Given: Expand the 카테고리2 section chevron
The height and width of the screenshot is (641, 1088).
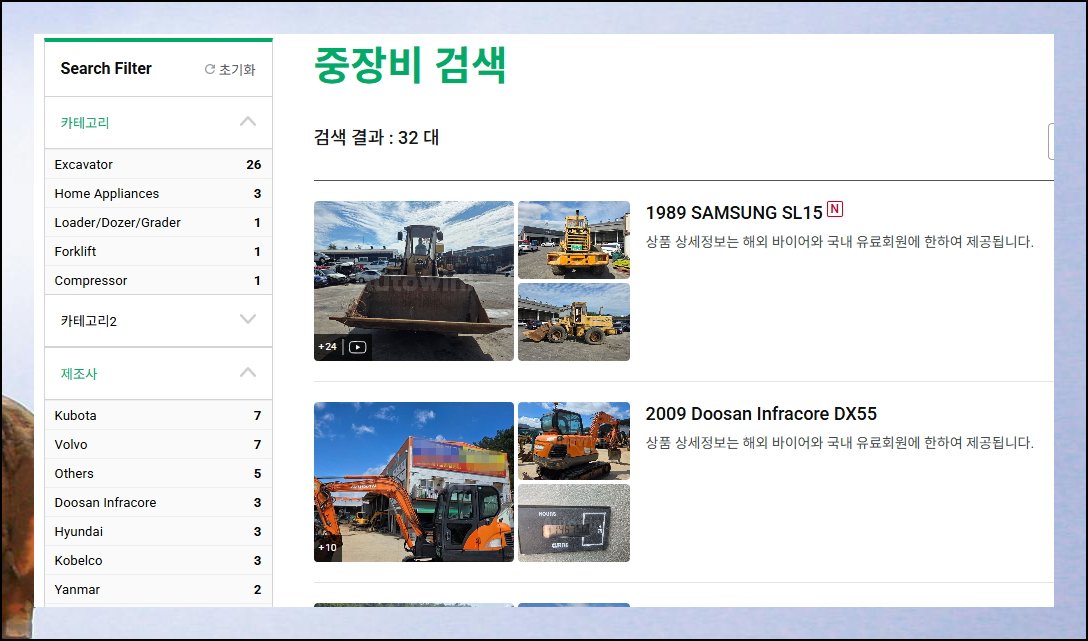Looking at the screenshot, I should 248,320.
